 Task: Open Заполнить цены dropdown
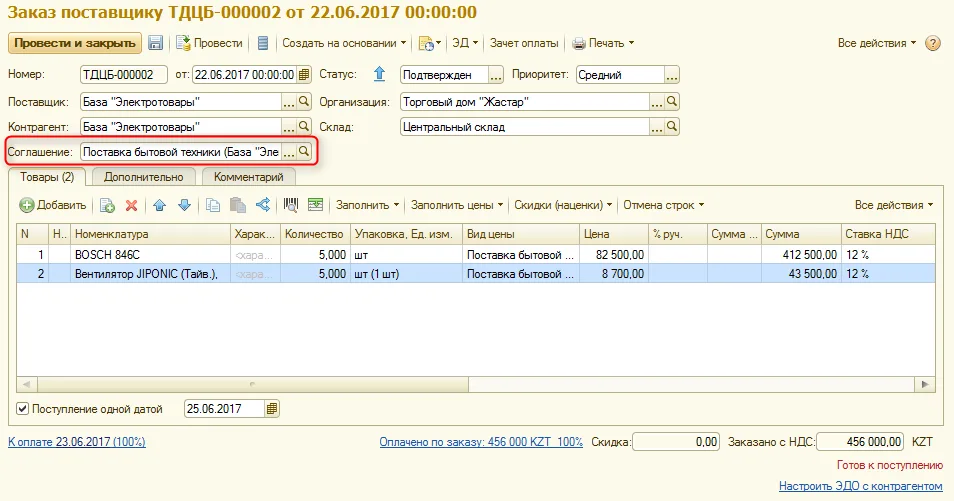(x=457, y=205)
